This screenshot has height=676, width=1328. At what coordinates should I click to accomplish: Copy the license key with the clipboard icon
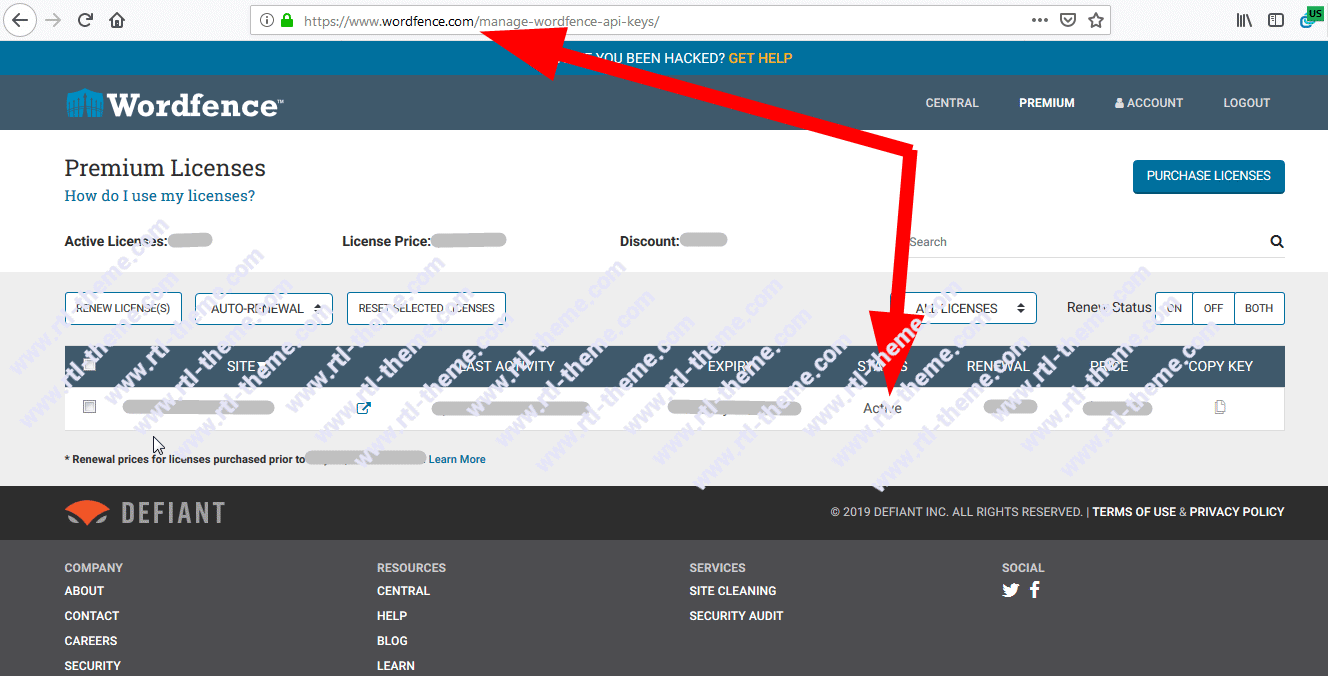point(1220,407)
